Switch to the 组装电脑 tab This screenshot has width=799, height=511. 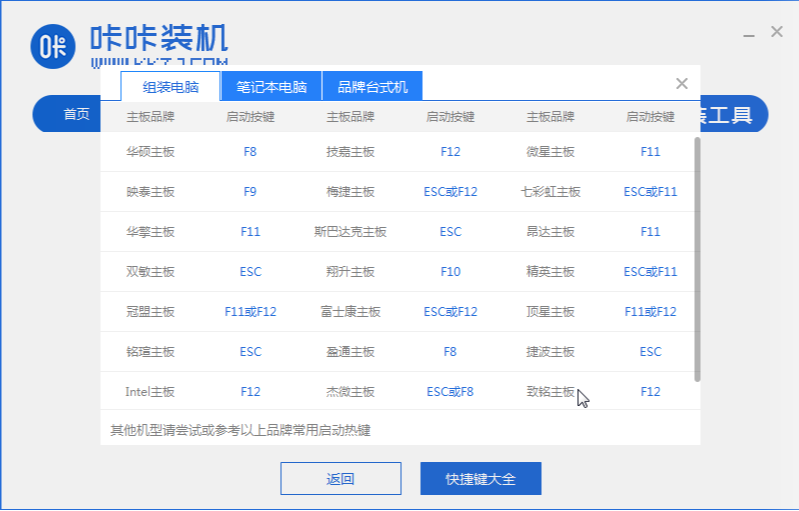tap(170, 87)
